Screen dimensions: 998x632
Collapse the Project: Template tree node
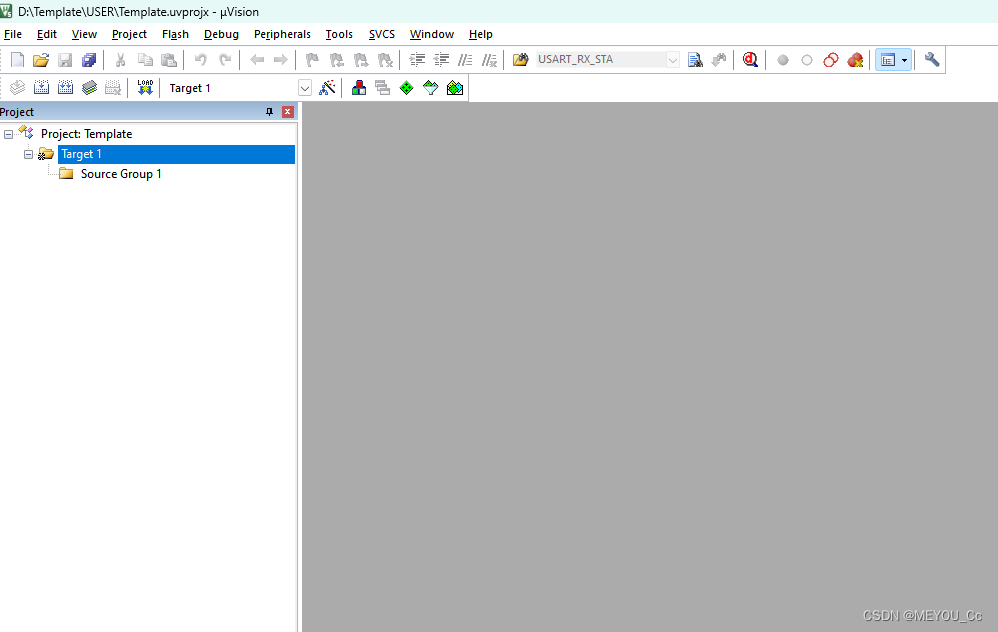tap(8, 134)
